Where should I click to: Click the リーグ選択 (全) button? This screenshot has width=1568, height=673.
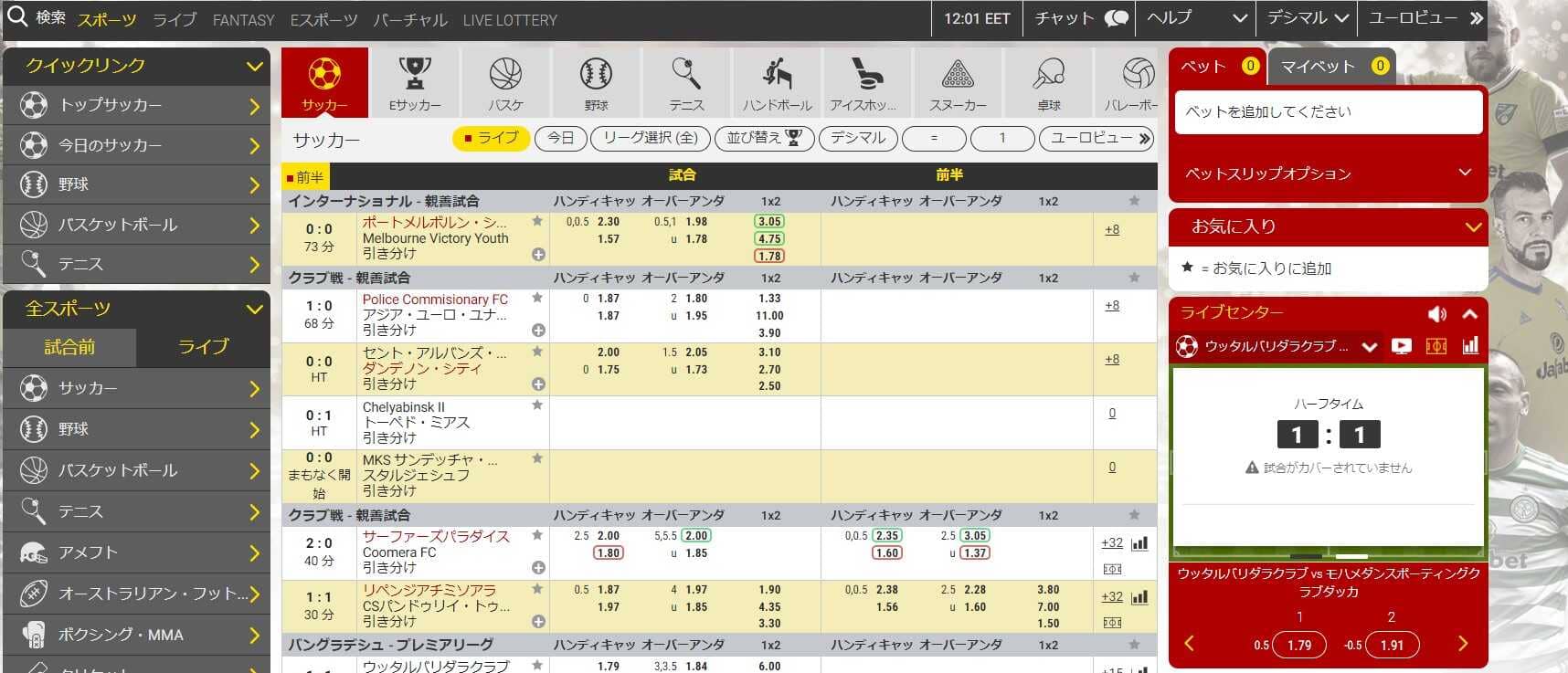(x=651, y=138)
